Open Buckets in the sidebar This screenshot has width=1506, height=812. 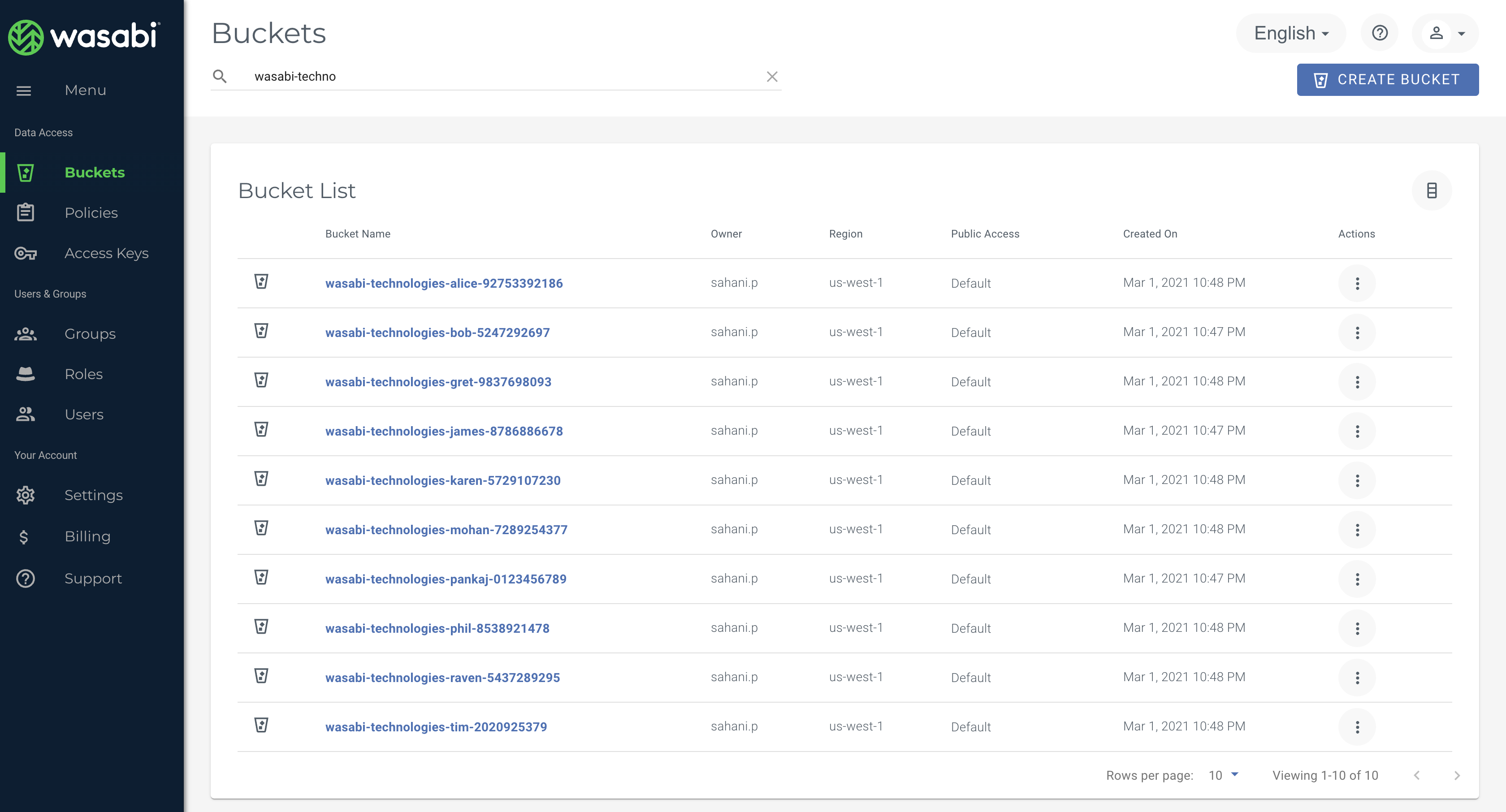pyautogui.click(x=92, y=173)
